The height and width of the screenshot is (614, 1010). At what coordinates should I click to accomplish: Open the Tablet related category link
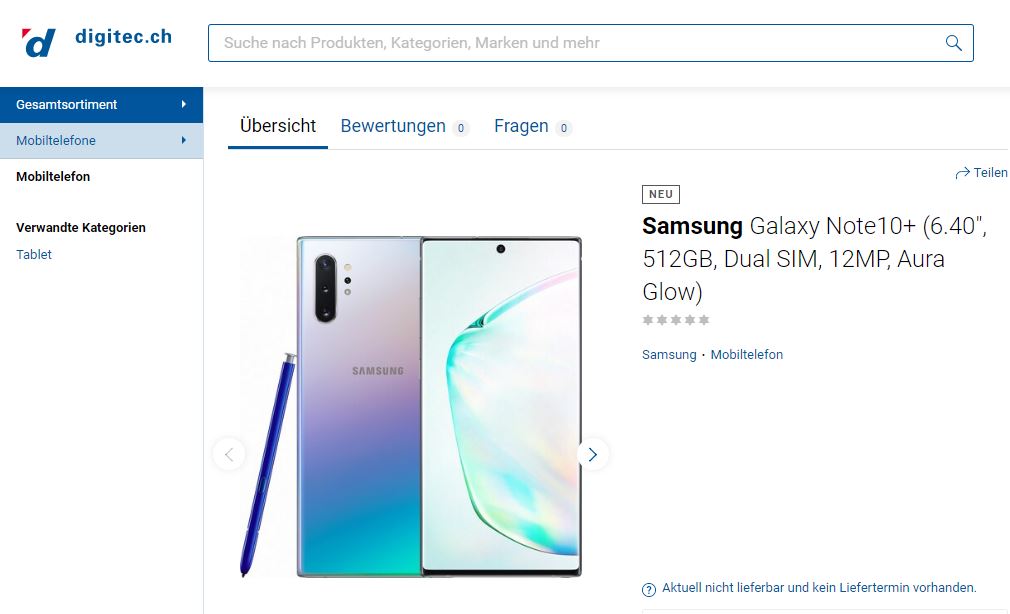33,254
